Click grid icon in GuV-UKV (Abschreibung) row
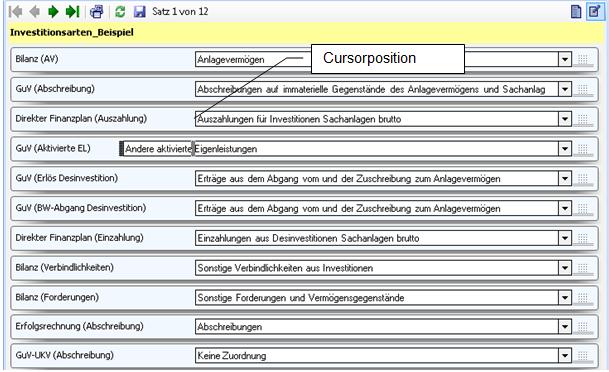Viewport: 609px width, 372px height. coord(583,356)
